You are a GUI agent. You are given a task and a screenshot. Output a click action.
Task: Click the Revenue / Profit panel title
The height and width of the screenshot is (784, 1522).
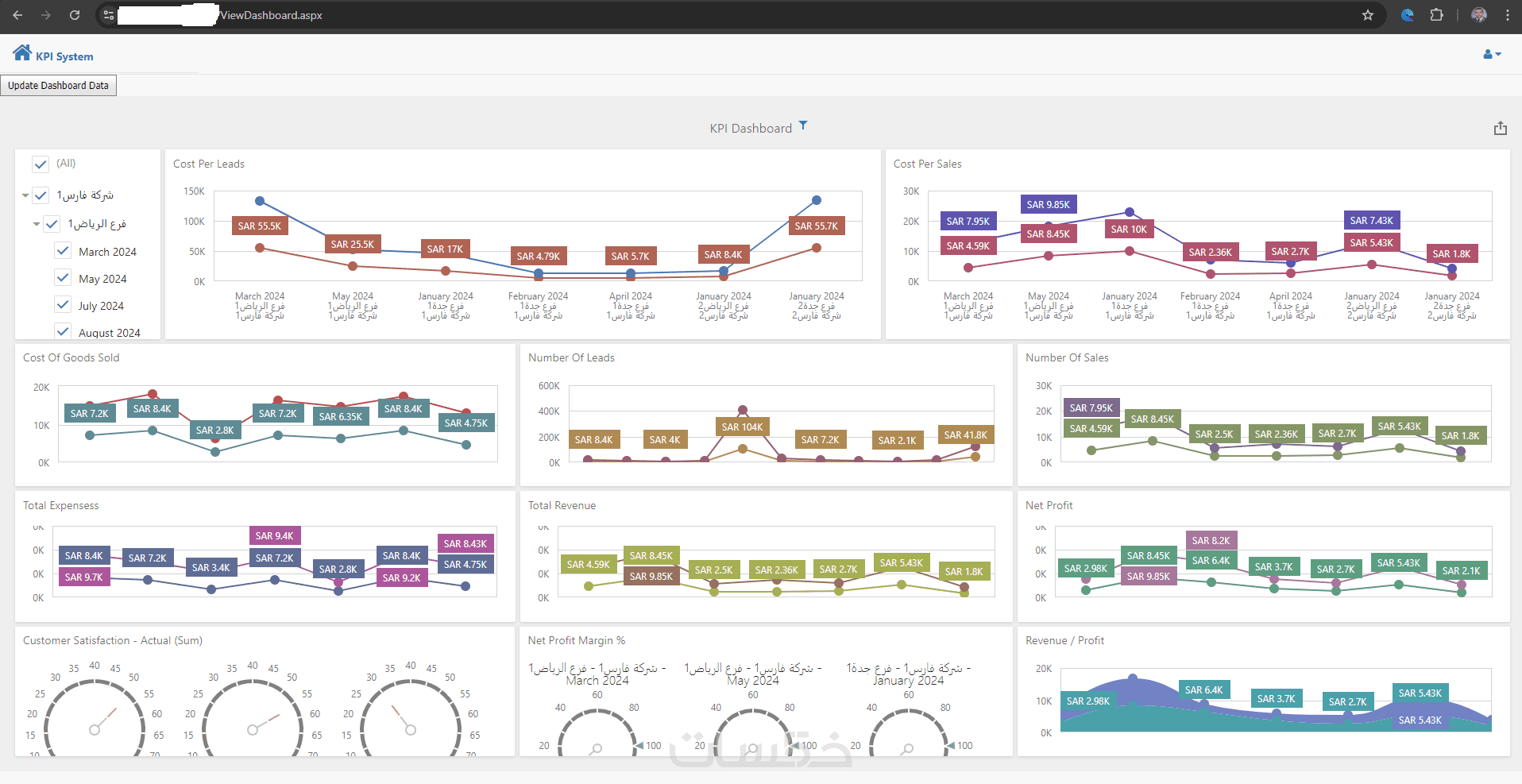[x=1064, y=640]
